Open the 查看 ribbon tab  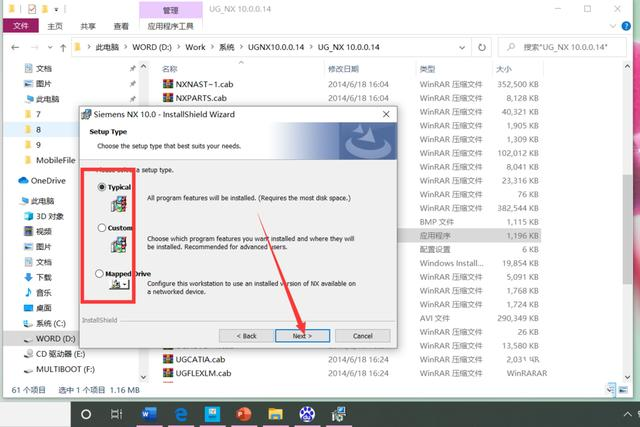pyautogui.click(x=121, y=26)
